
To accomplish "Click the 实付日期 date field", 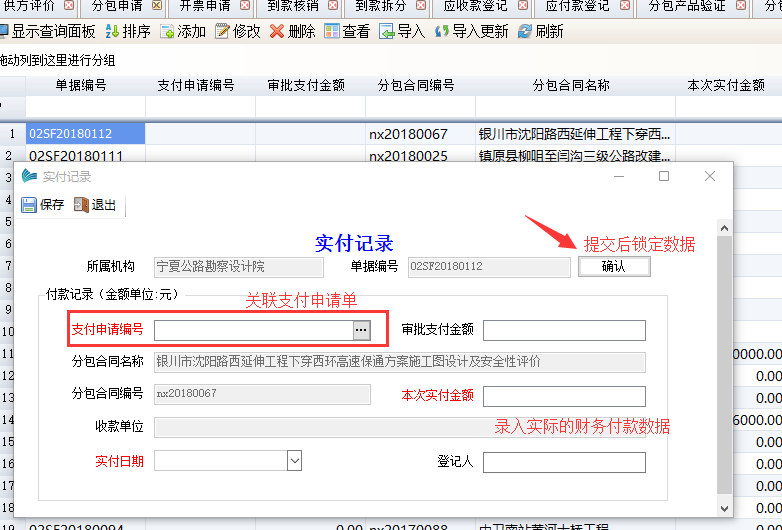I will 221,461.
